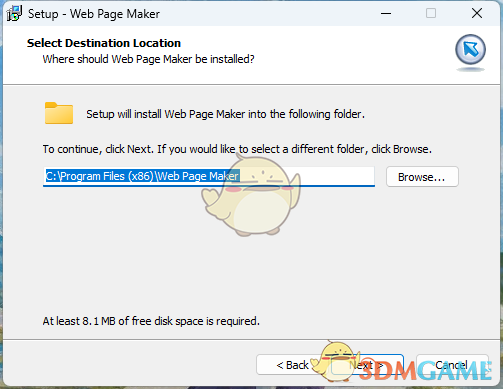Click 'At least 8.1 MB' disk space text
Viewport: 503px width, 389px height.
click(151, 321)
